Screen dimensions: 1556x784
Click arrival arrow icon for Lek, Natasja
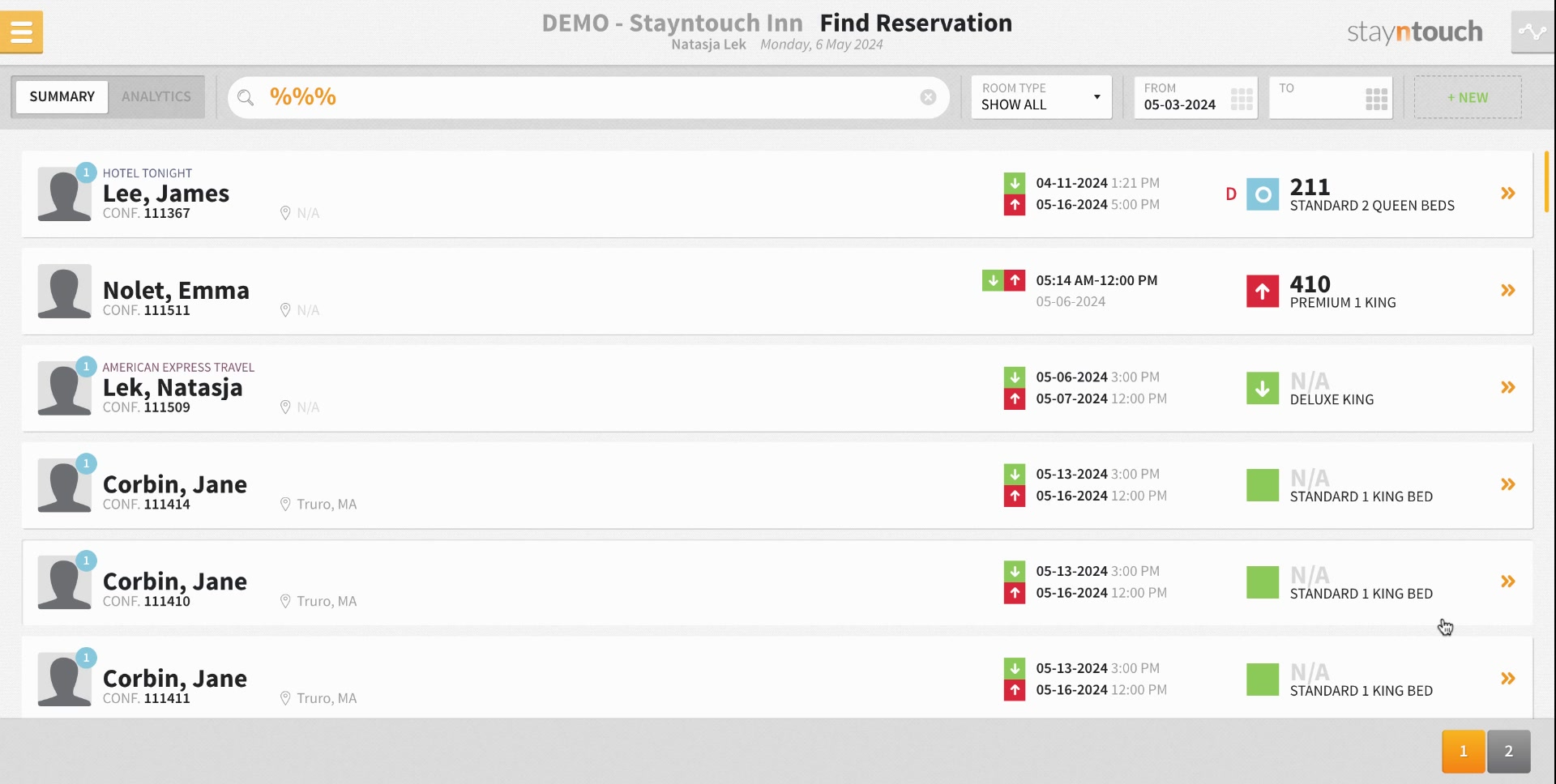pyautogui.click(x=1015, y=377)
